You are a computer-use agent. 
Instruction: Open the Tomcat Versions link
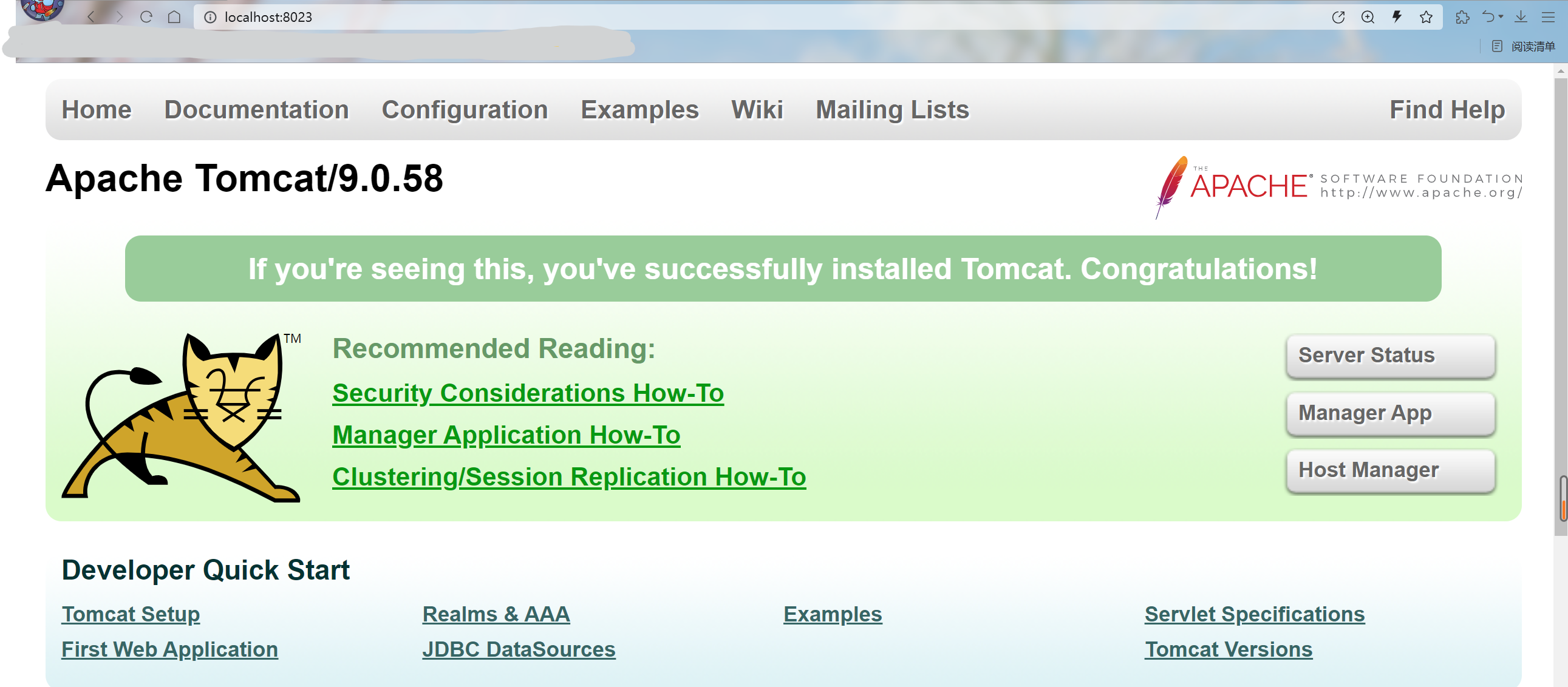[x=1228, y=650]
